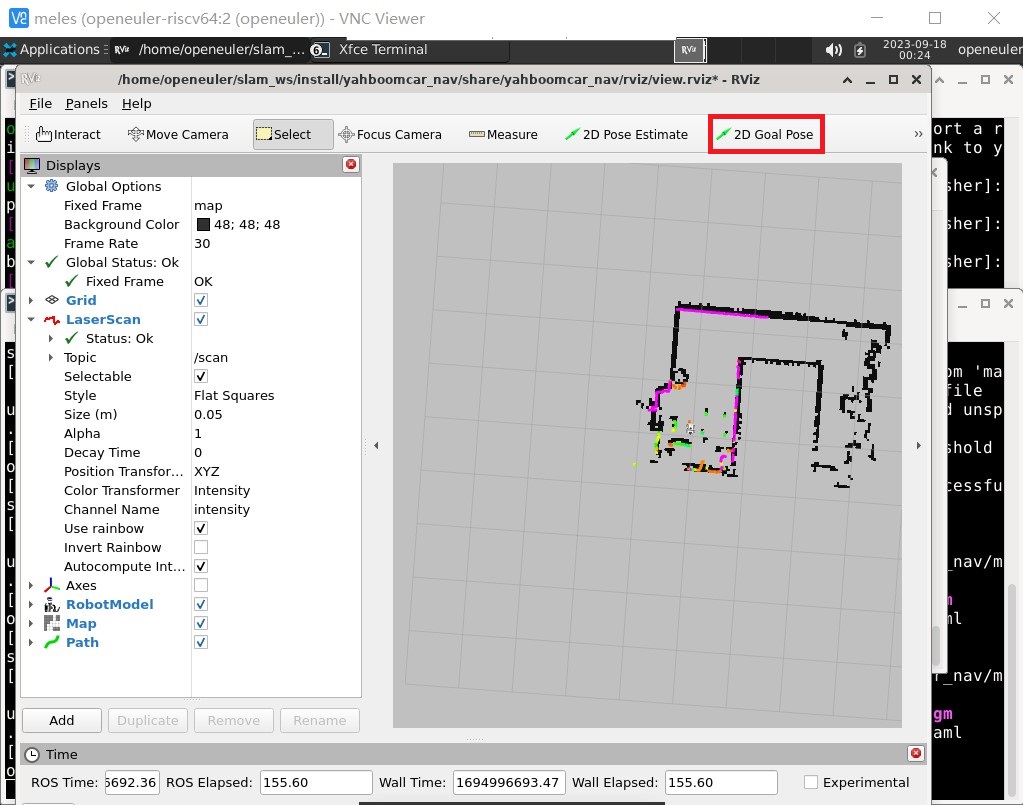Expand LaserScan Topic node

coord(51,357)
